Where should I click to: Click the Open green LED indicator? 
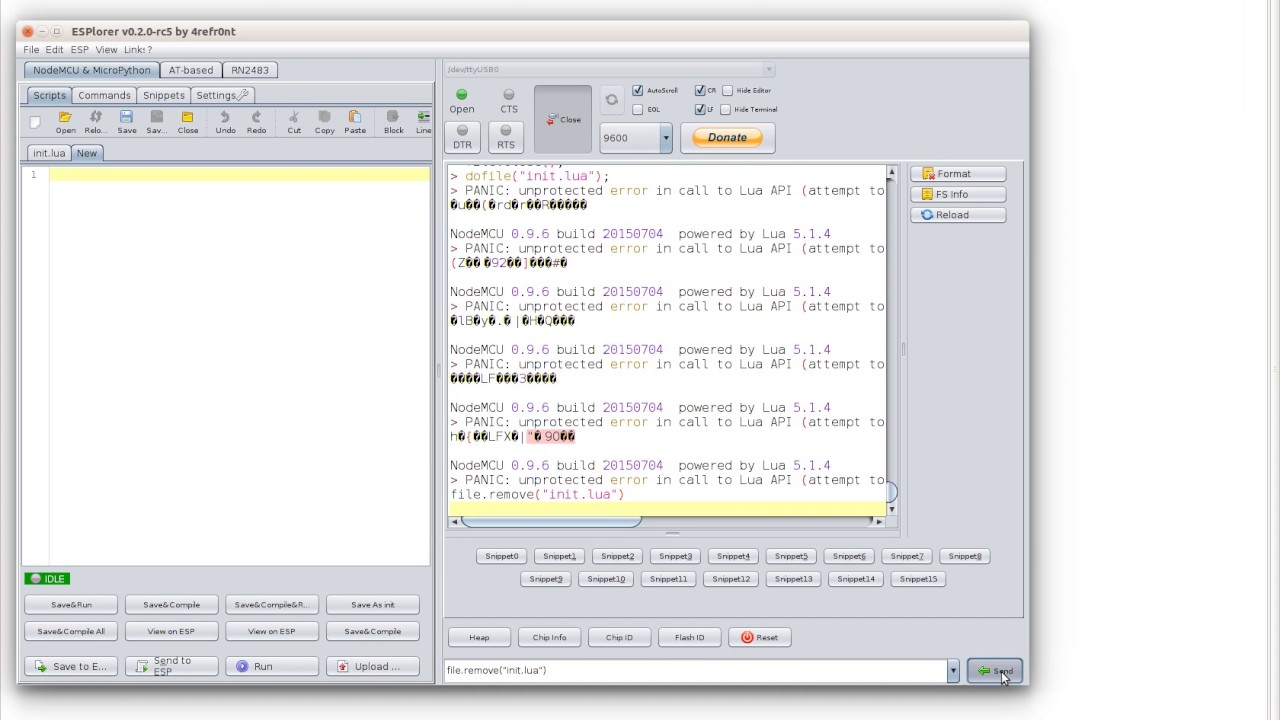tap(462, 95)
